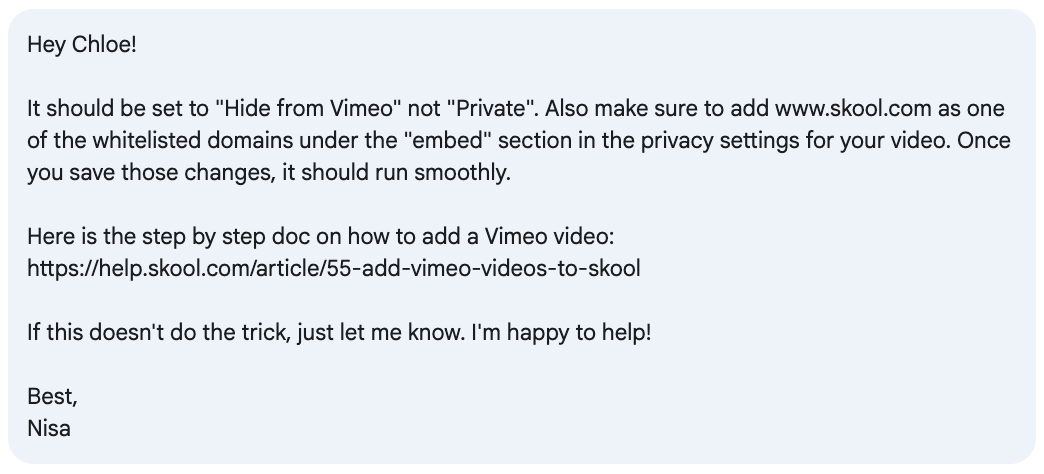Open the help.skool.com article link
The width and height of the screenshot is (1044, 474).
click(x=334, y=268)
